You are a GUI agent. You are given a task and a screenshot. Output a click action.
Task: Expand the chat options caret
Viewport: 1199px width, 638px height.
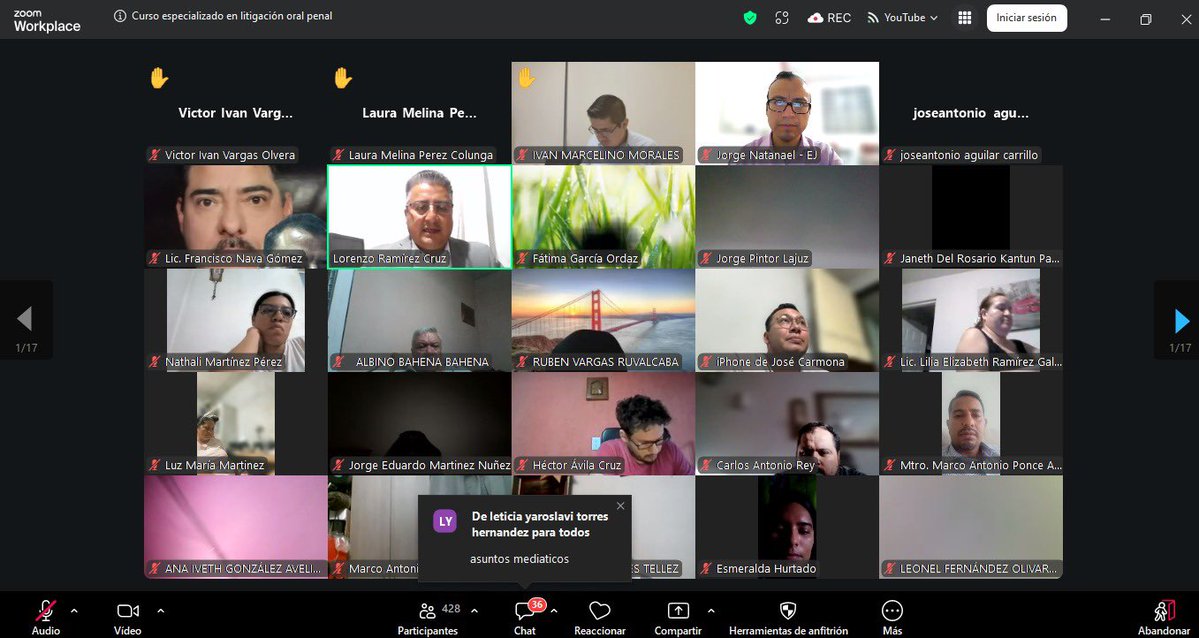(554, 610)
